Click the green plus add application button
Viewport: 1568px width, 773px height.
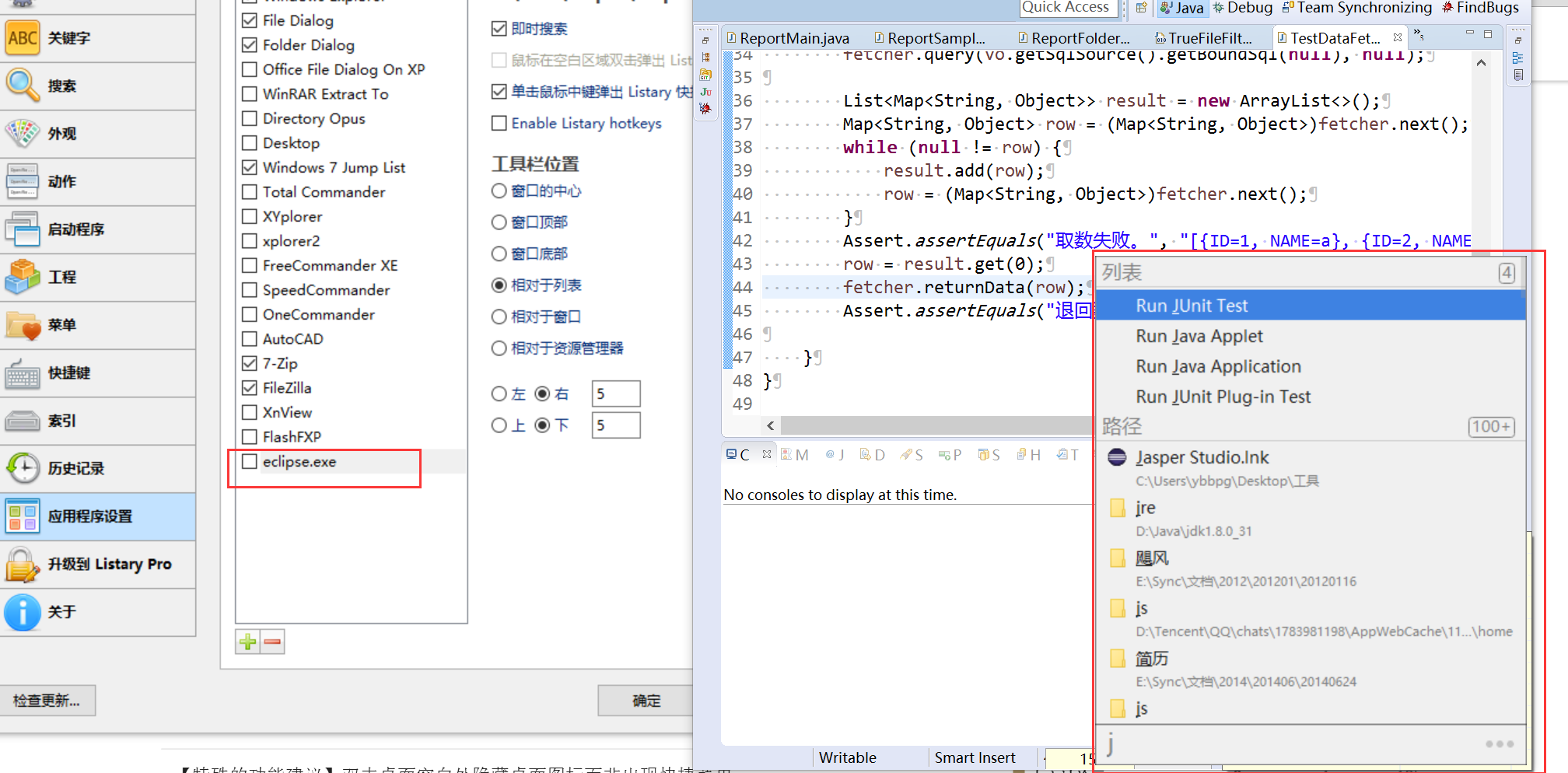coord(248,642)
